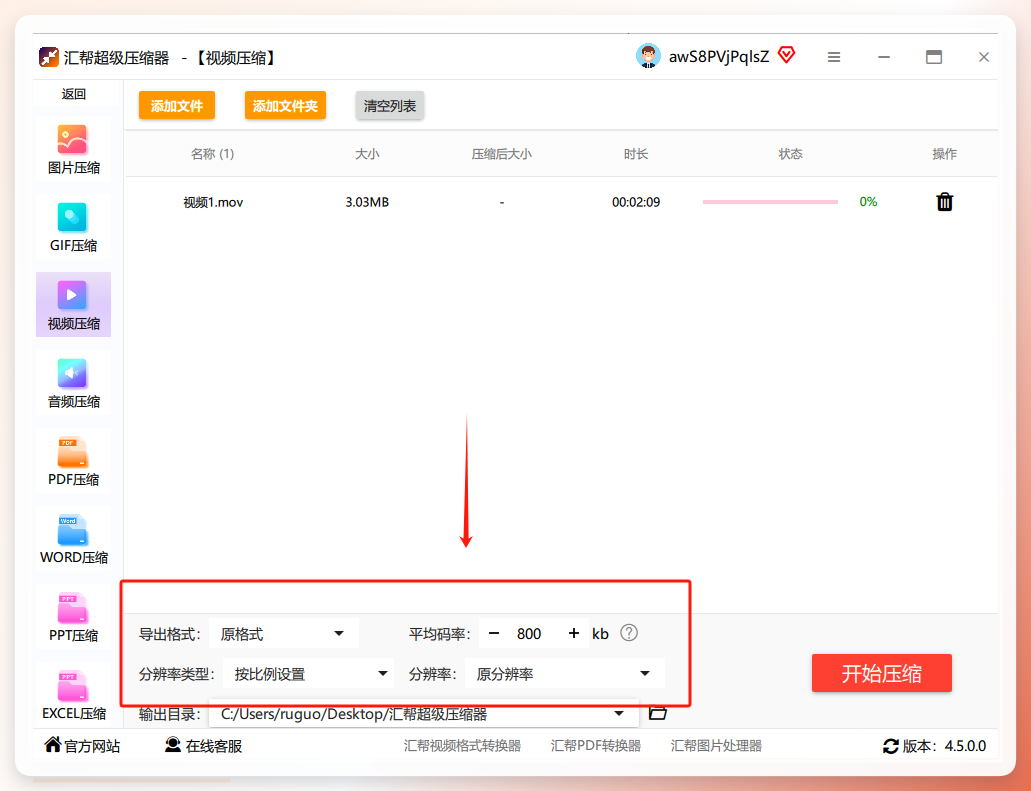The height and width of the screenshot is (791, 1031).
Task: Minimize the window
Action: coord(884,57)
